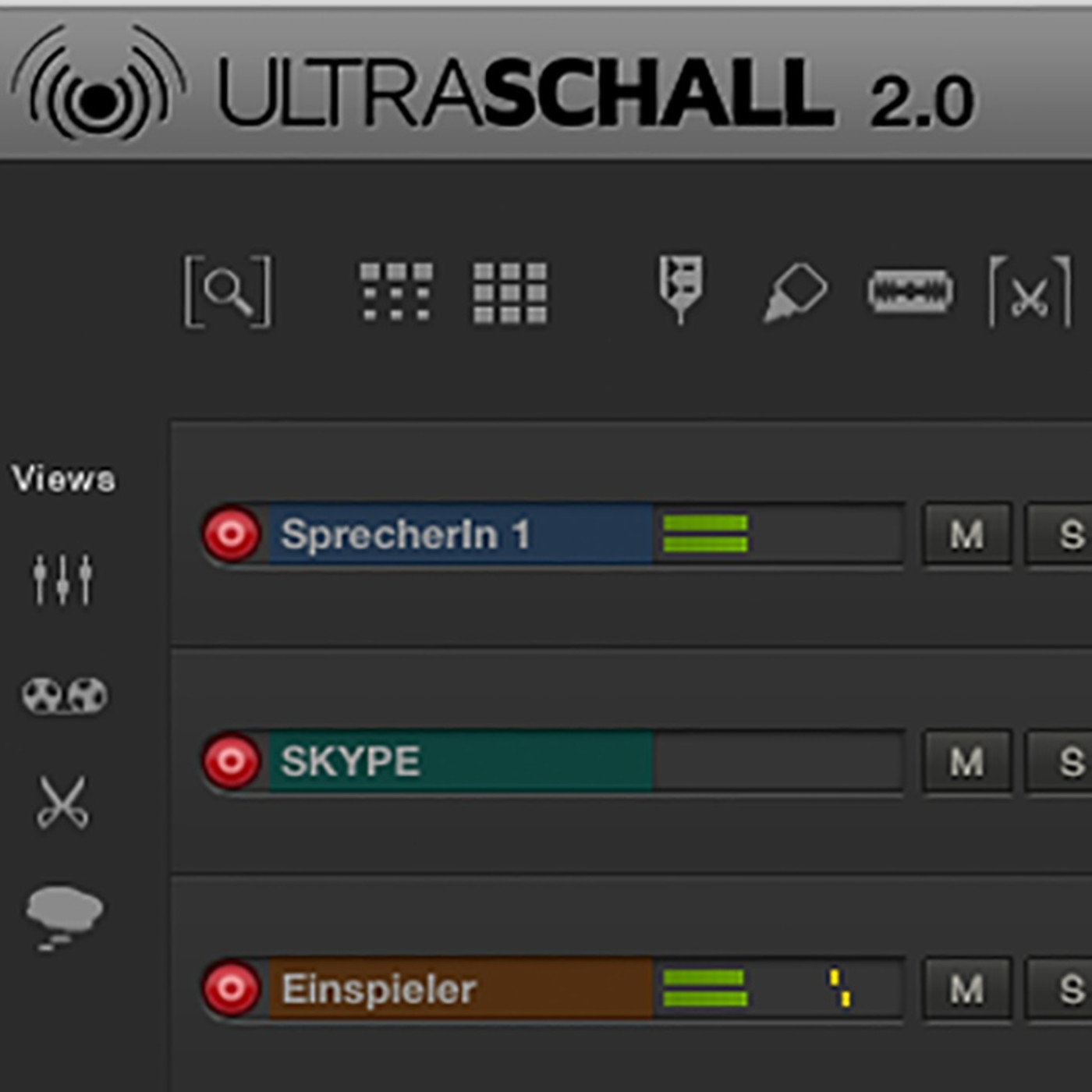Viewport: 1092px width, 1092px height.
Task: Open the scissors editing view
Action: click(x=62, y=802)
